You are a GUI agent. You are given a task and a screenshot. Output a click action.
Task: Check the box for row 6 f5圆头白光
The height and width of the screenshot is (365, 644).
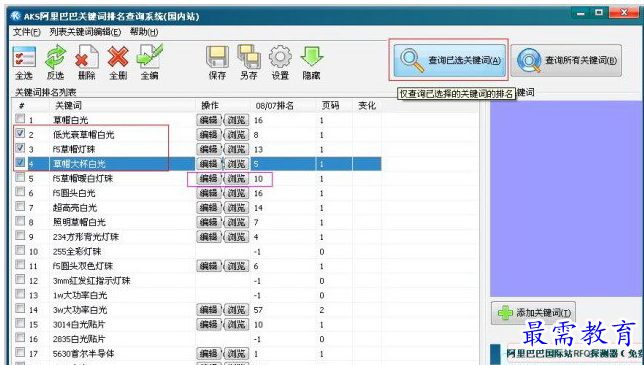tap(20, 192)
